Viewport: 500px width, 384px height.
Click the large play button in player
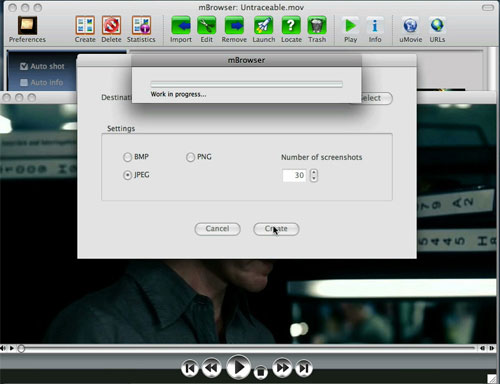238,367
